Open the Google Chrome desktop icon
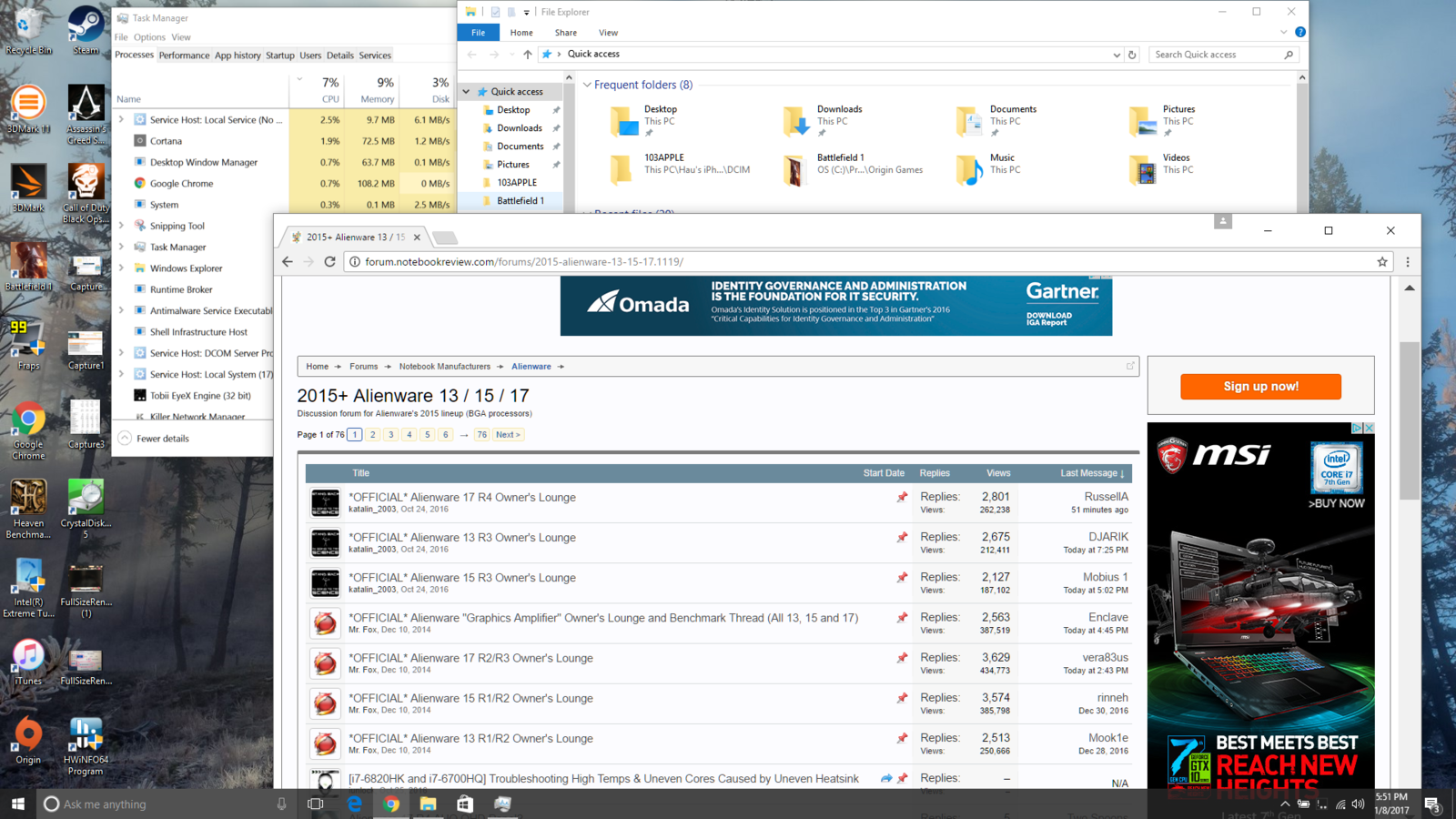This screenshot has height=819, width=1456. coord(28,430)
